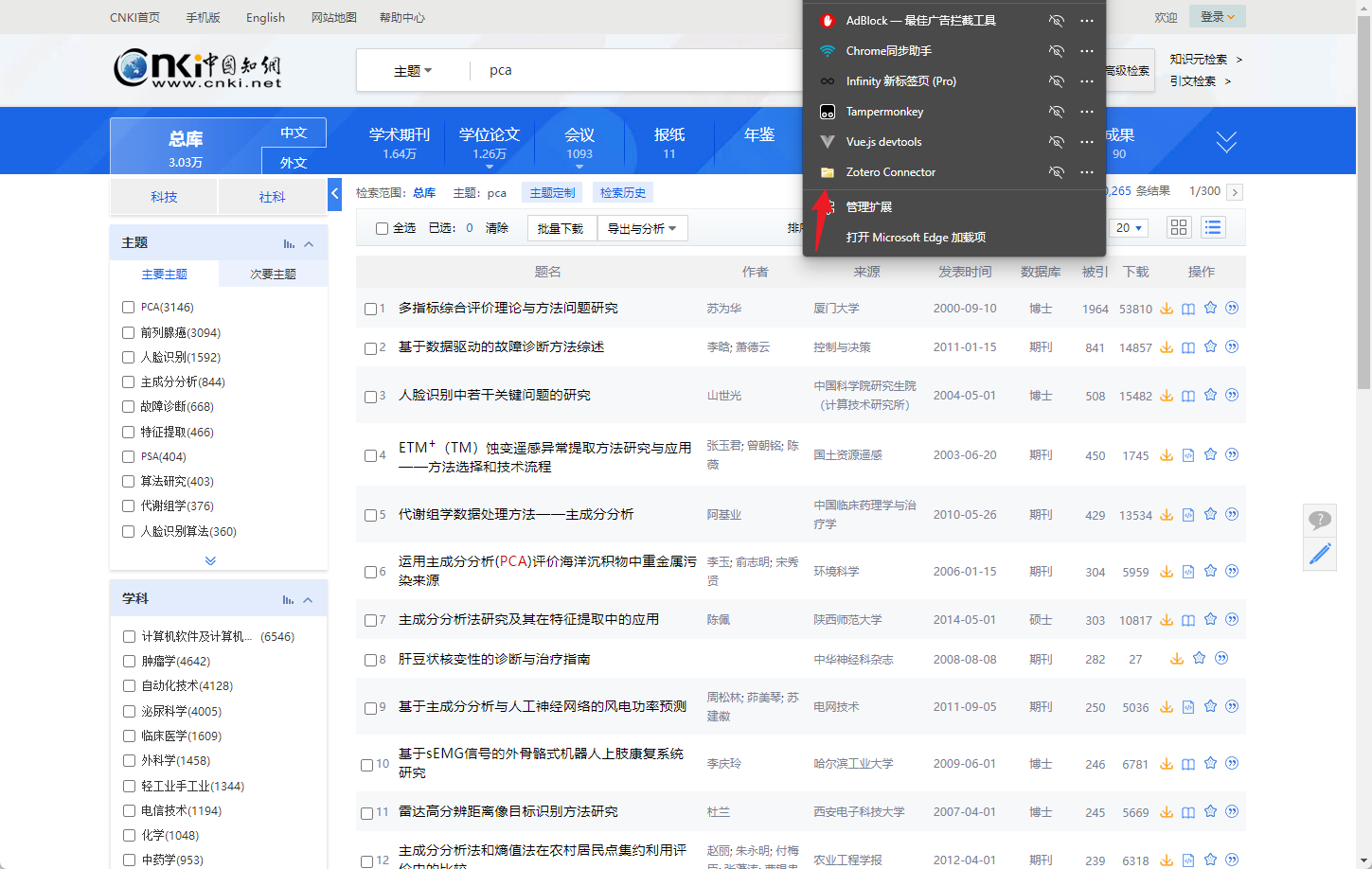This screenshot has height=869, width=1372.
Task: Select checkbox for result row 1
Action: 370,309
